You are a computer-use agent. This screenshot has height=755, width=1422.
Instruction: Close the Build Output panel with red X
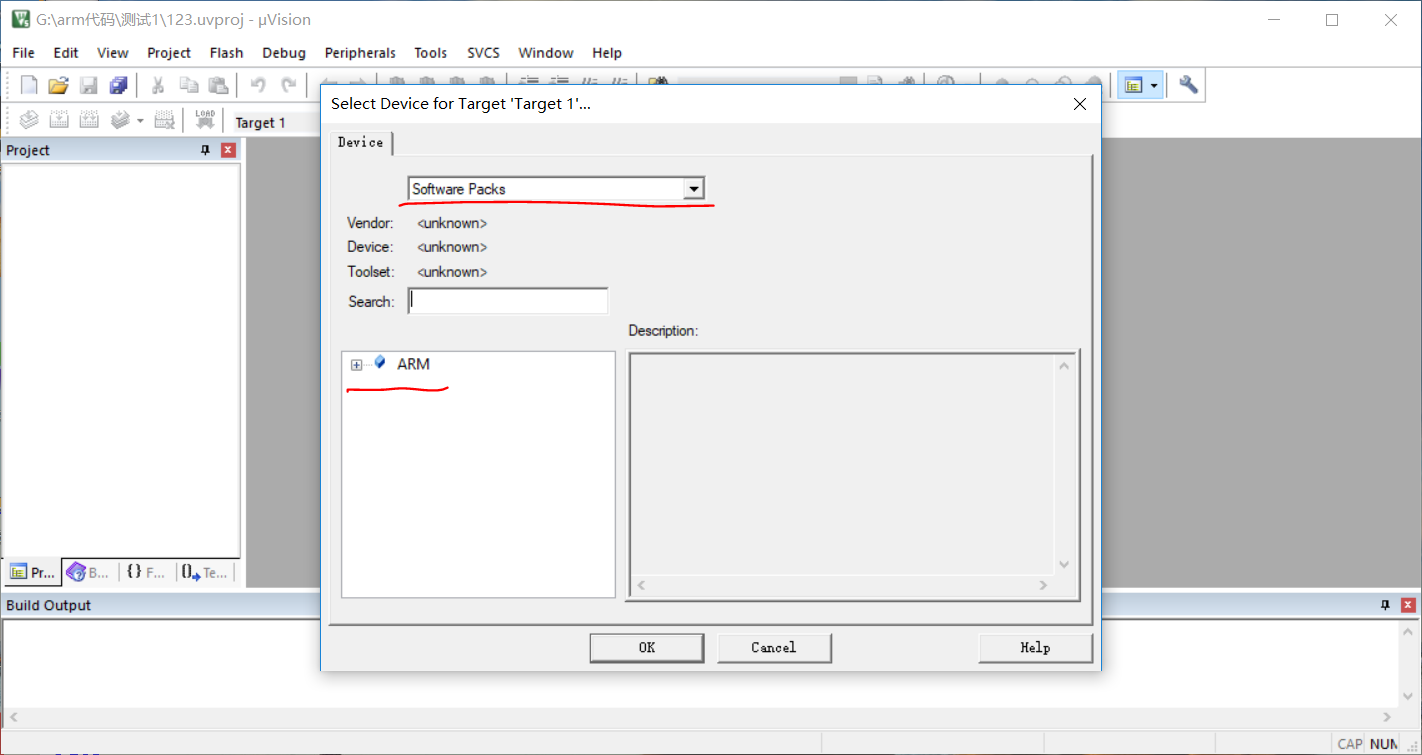click(1408, 605)
